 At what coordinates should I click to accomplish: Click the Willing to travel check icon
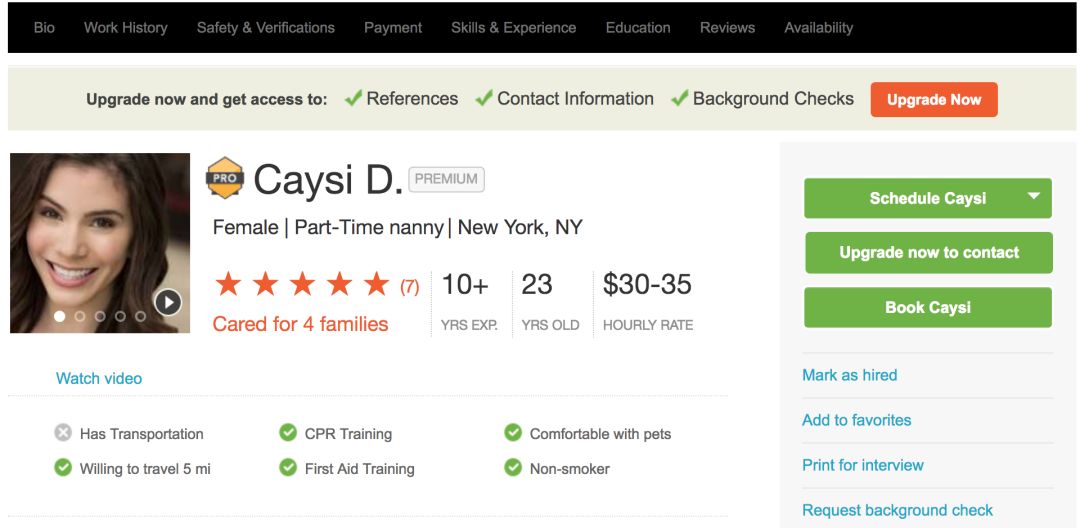(63, 467)
